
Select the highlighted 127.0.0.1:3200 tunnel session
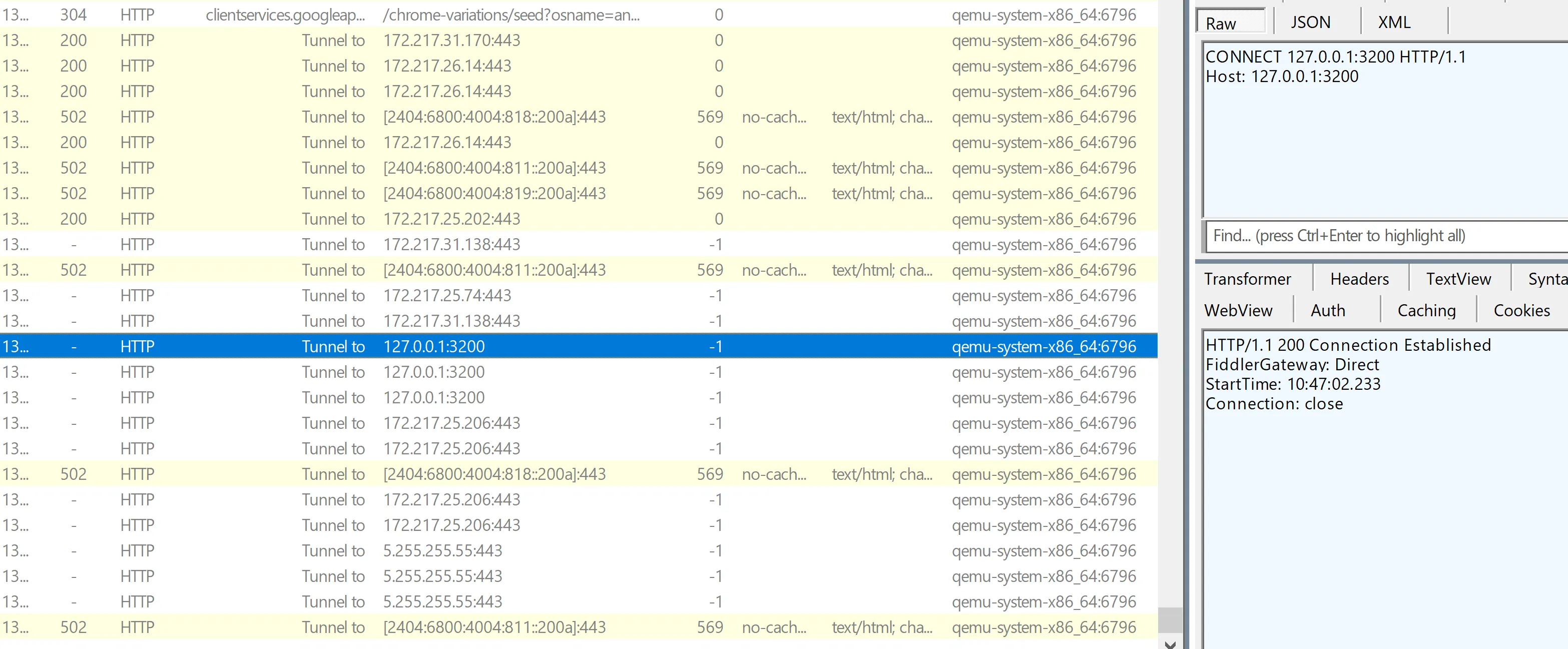coord(434,346)
